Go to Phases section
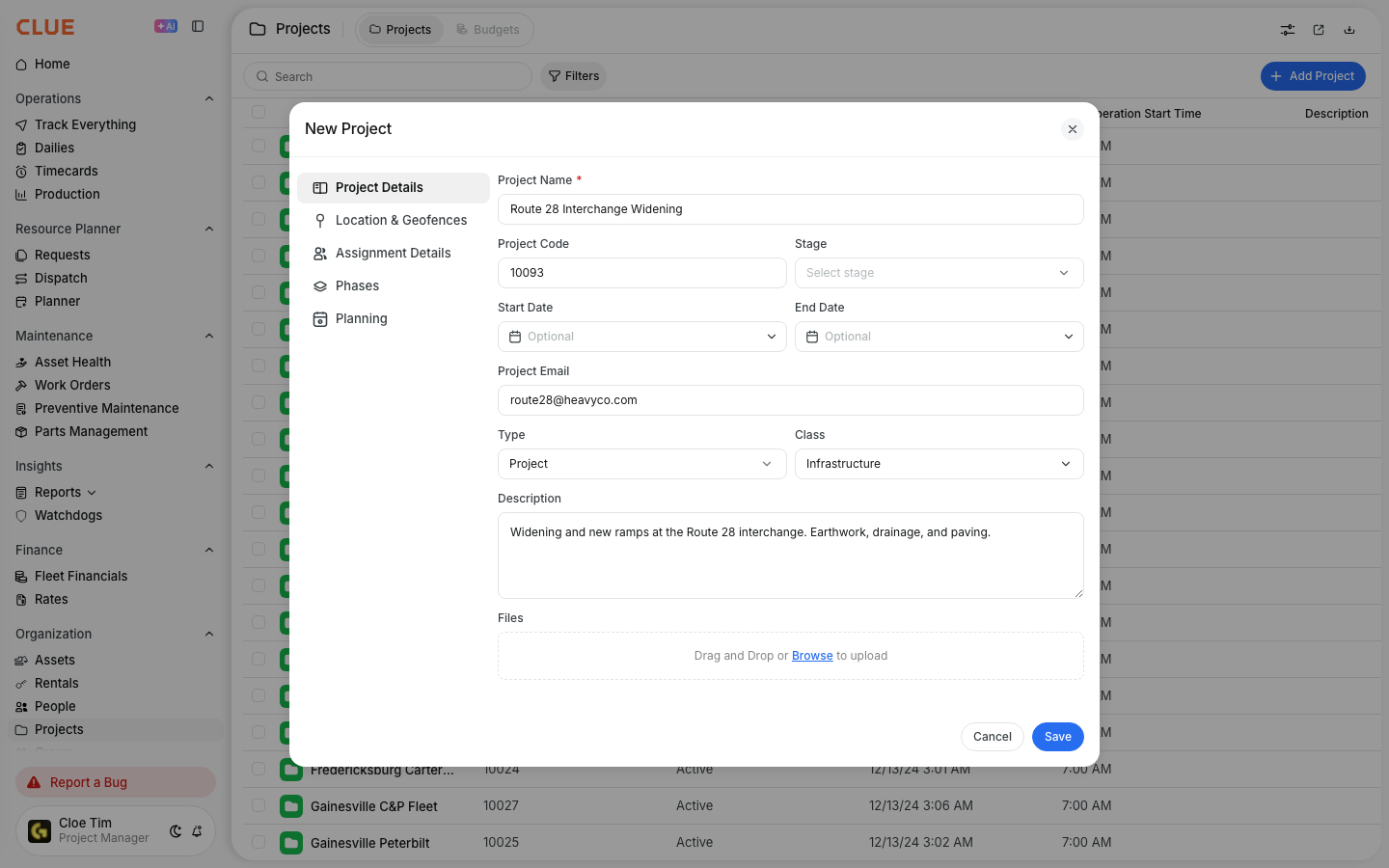This screenshot has width=1389, height=868. coord(394,286)
